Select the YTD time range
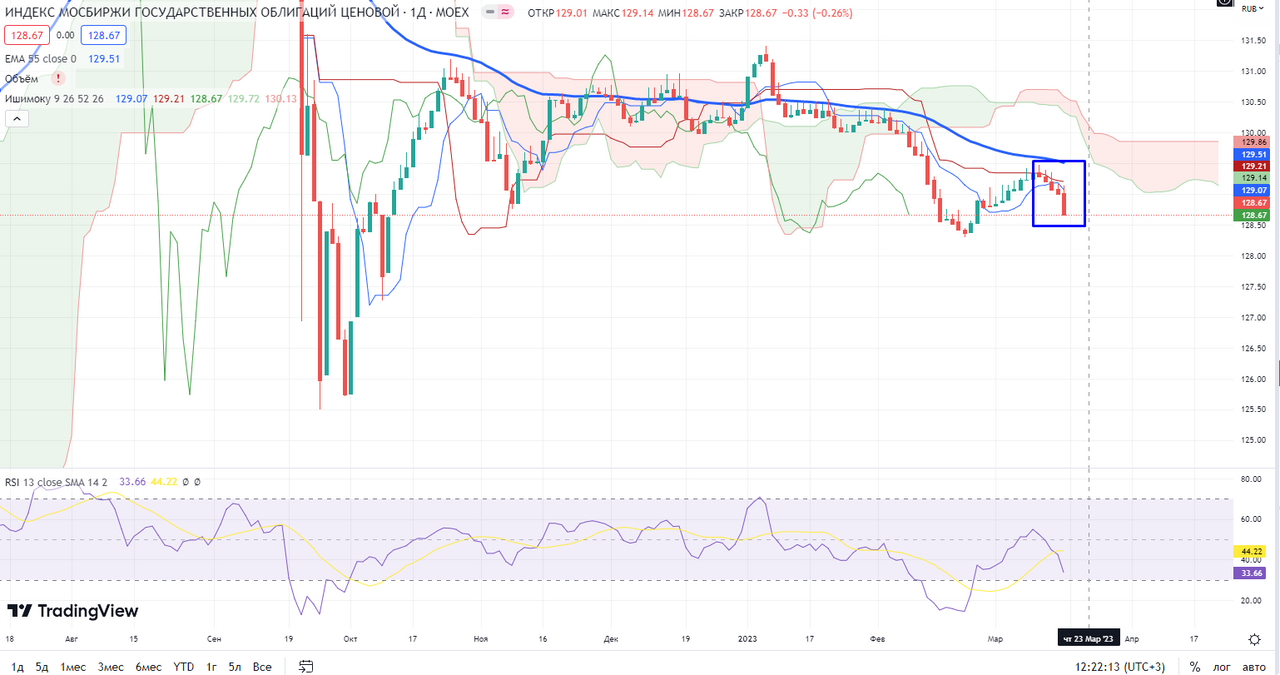 (183, 666)
